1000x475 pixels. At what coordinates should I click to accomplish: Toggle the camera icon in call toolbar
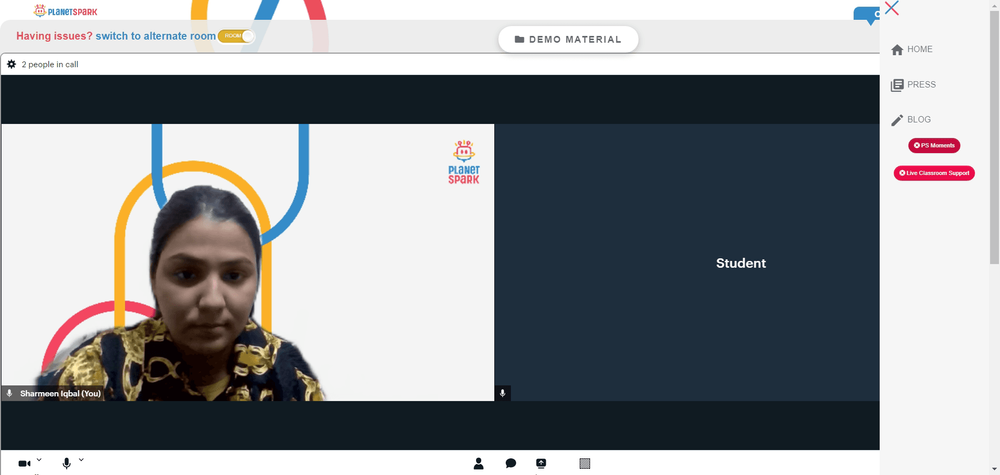(x=24, y=464)
